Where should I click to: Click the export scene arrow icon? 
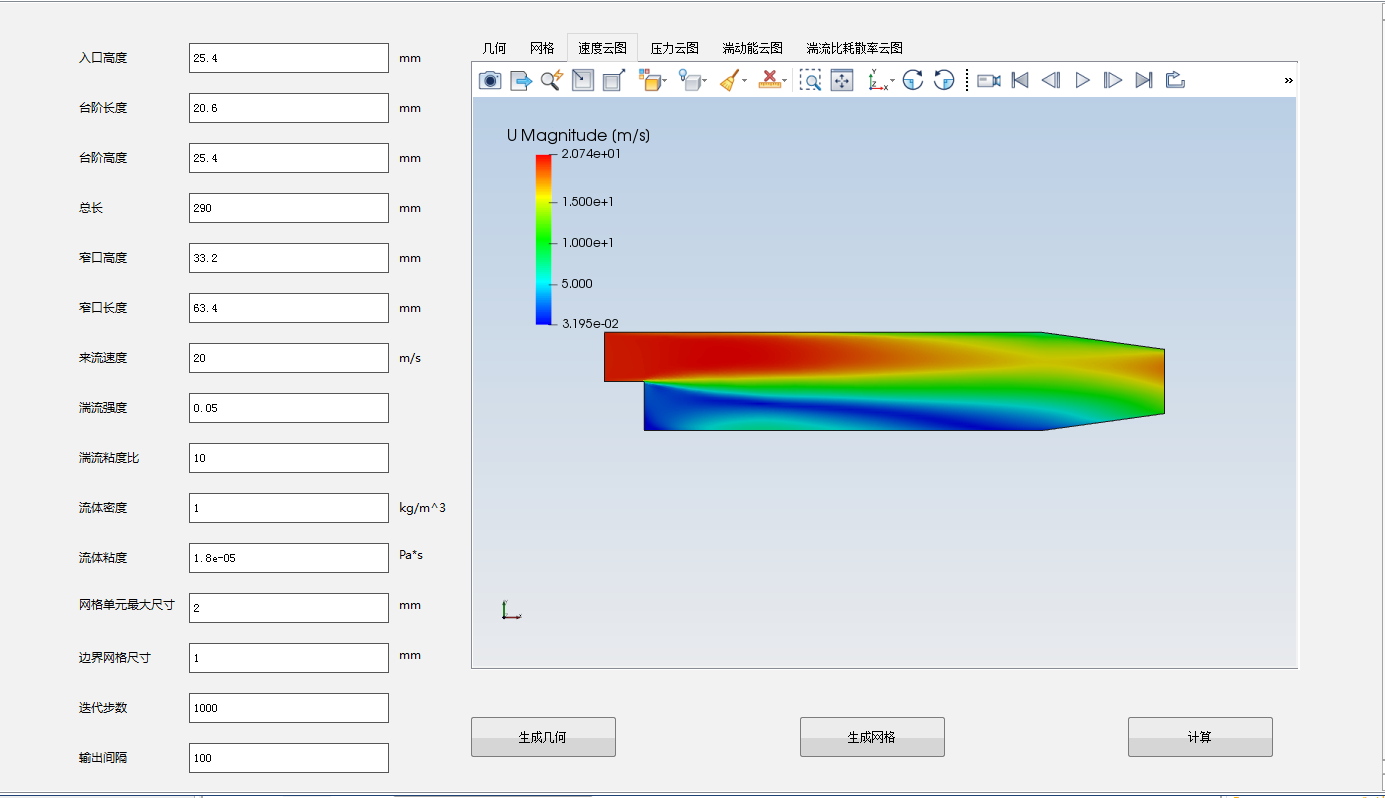pyautogui.click(x=521, y=80)
